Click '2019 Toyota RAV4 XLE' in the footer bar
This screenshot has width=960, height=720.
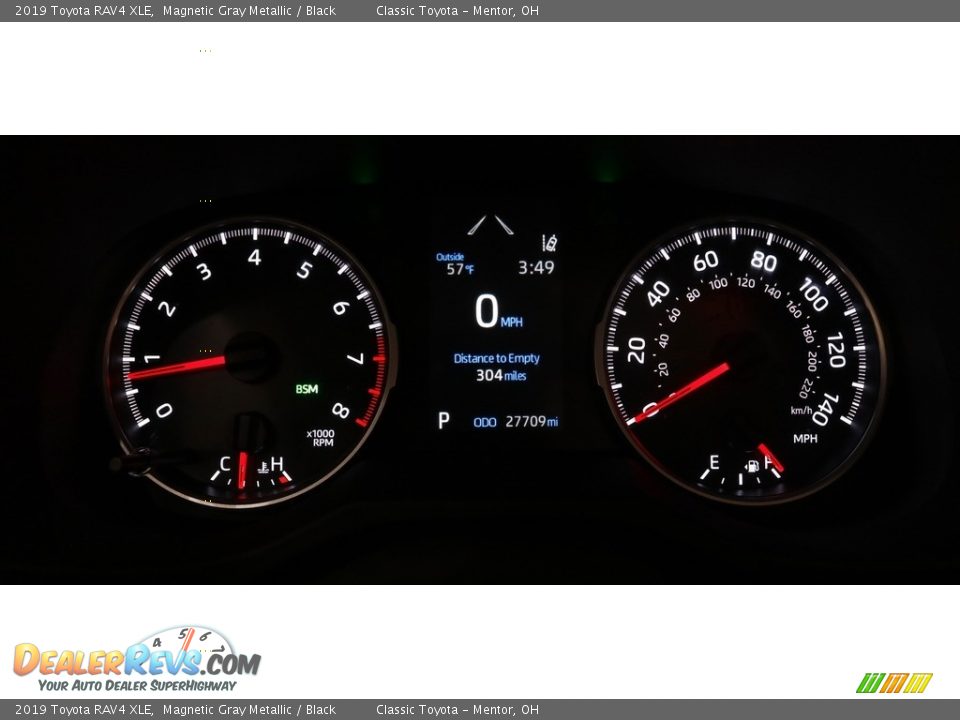(x=83, y=710)
